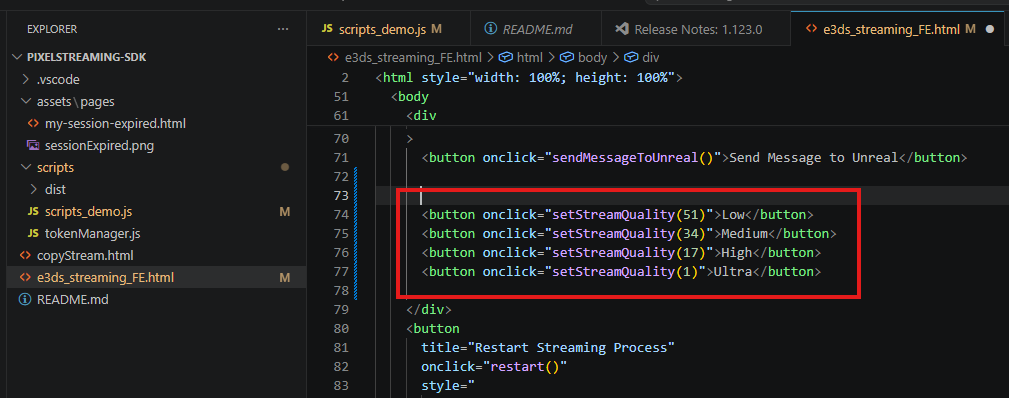Click line number 71 in gutter
Viewport: 1009px width, 398px height.
[x=341, y=158]
